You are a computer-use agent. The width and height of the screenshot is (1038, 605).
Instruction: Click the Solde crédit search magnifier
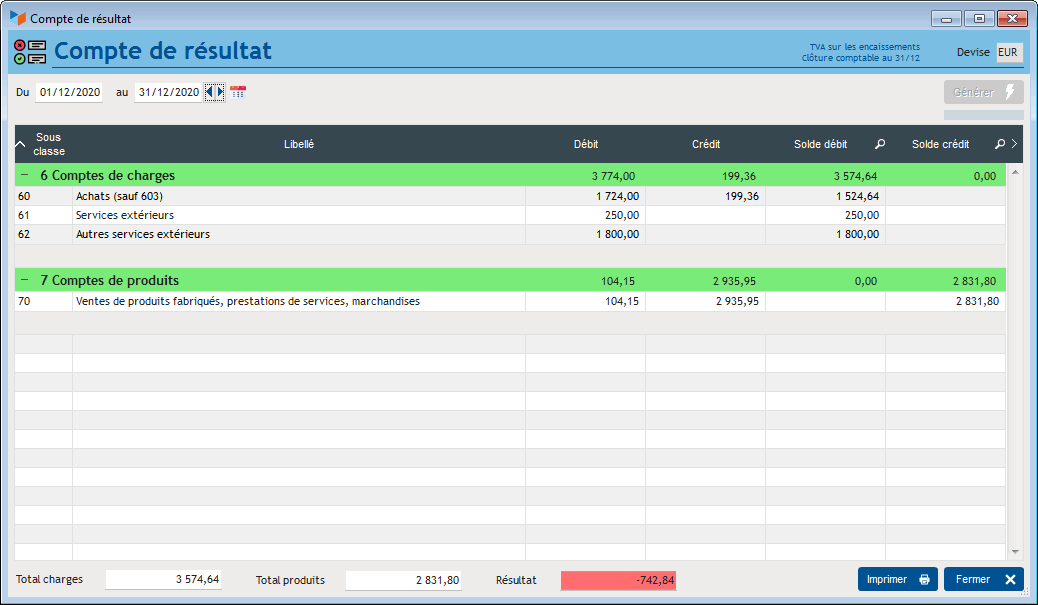(x=999, y=144)
